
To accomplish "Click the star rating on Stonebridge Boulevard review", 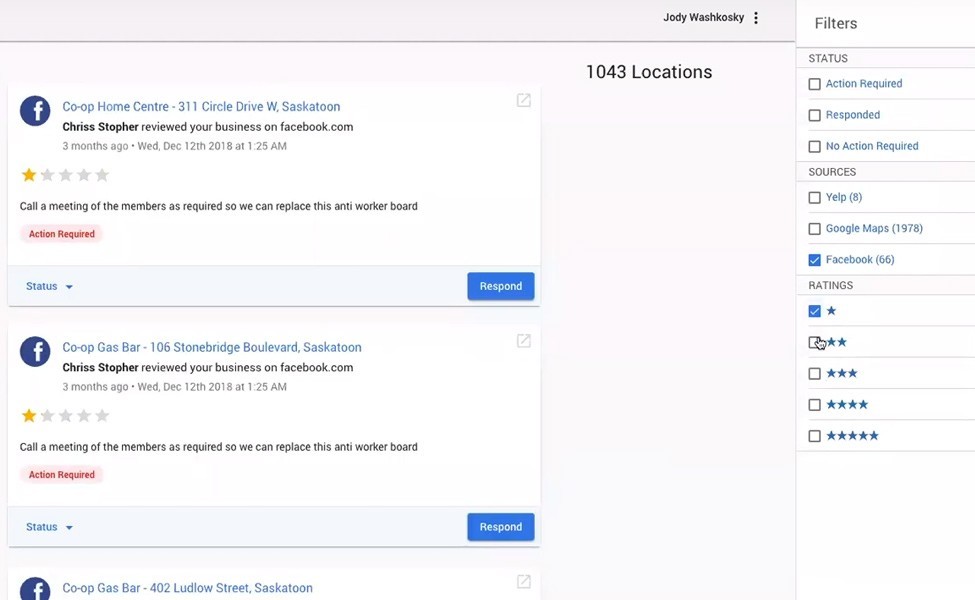I will pyautogui.click(x=65, y=415).
